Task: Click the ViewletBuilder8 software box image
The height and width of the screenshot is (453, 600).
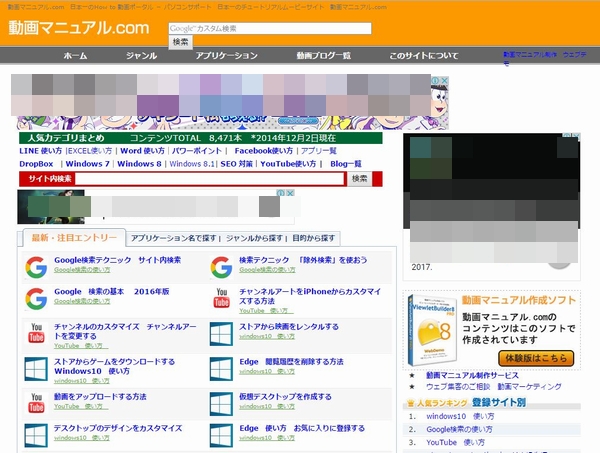Action: click(x=433, y=330)
